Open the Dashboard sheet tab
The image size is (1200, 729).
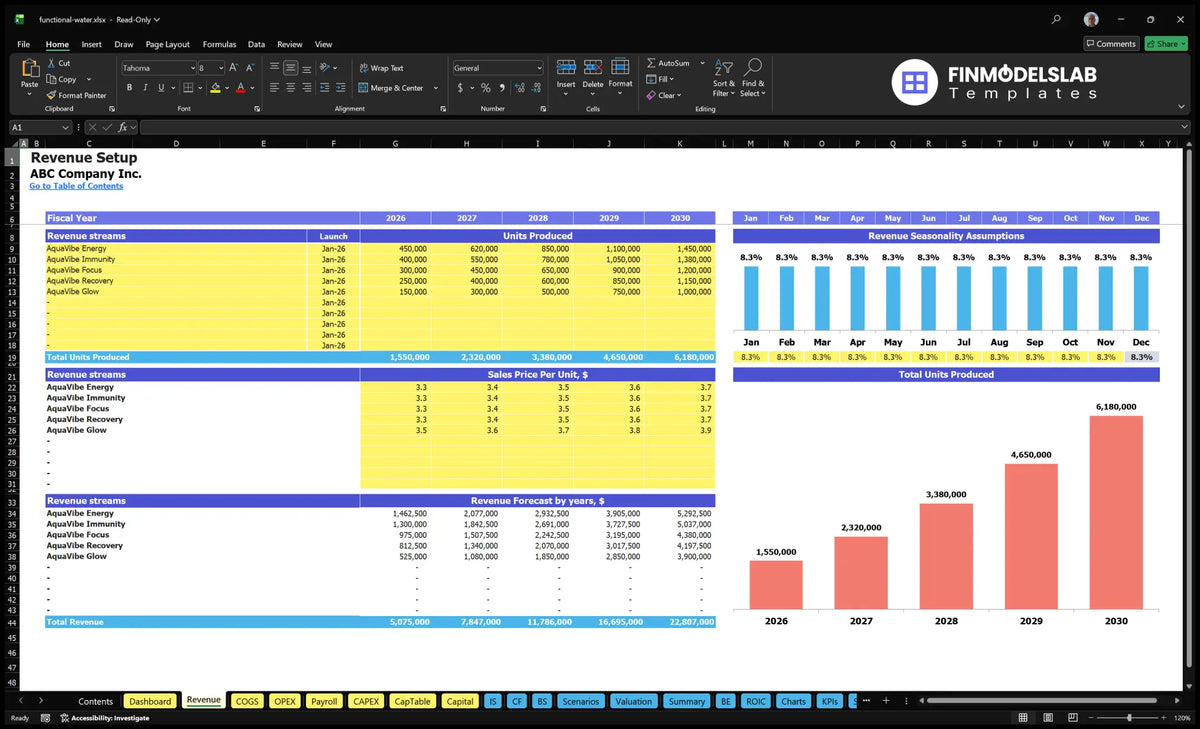point(150,701)
